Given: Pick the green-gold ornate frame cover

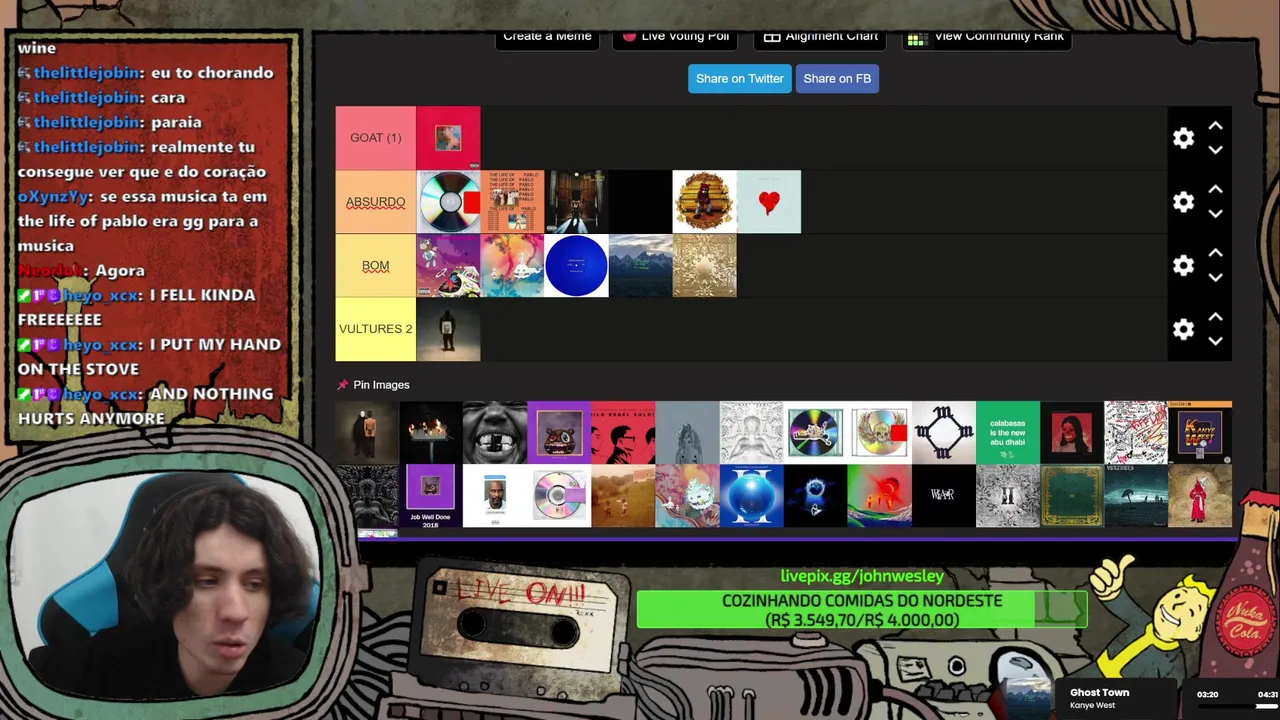Looking at the screenshot, I should pos(1071,496).
